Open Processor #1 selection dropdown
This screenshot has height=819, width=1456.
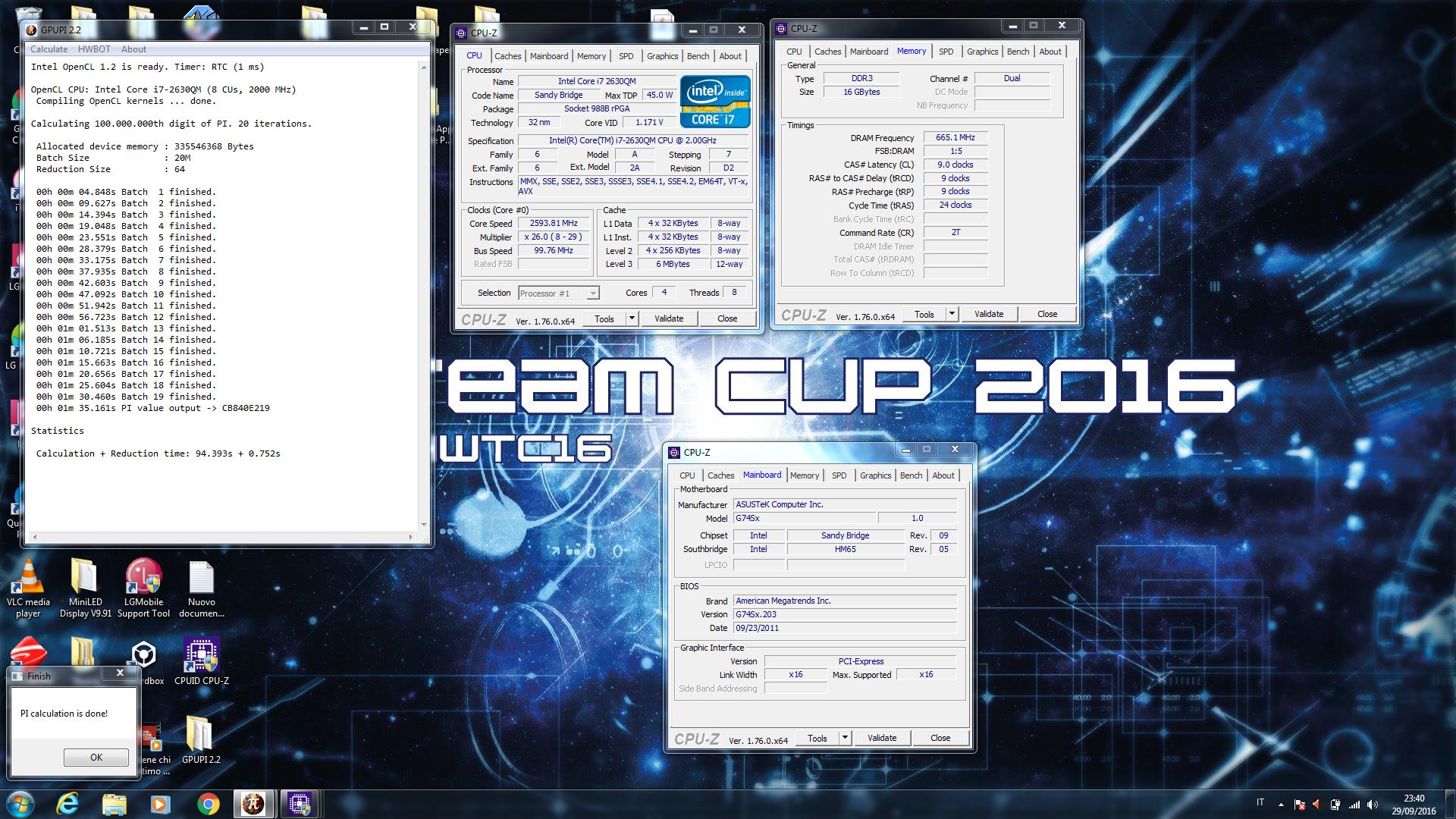pos(559,293)
